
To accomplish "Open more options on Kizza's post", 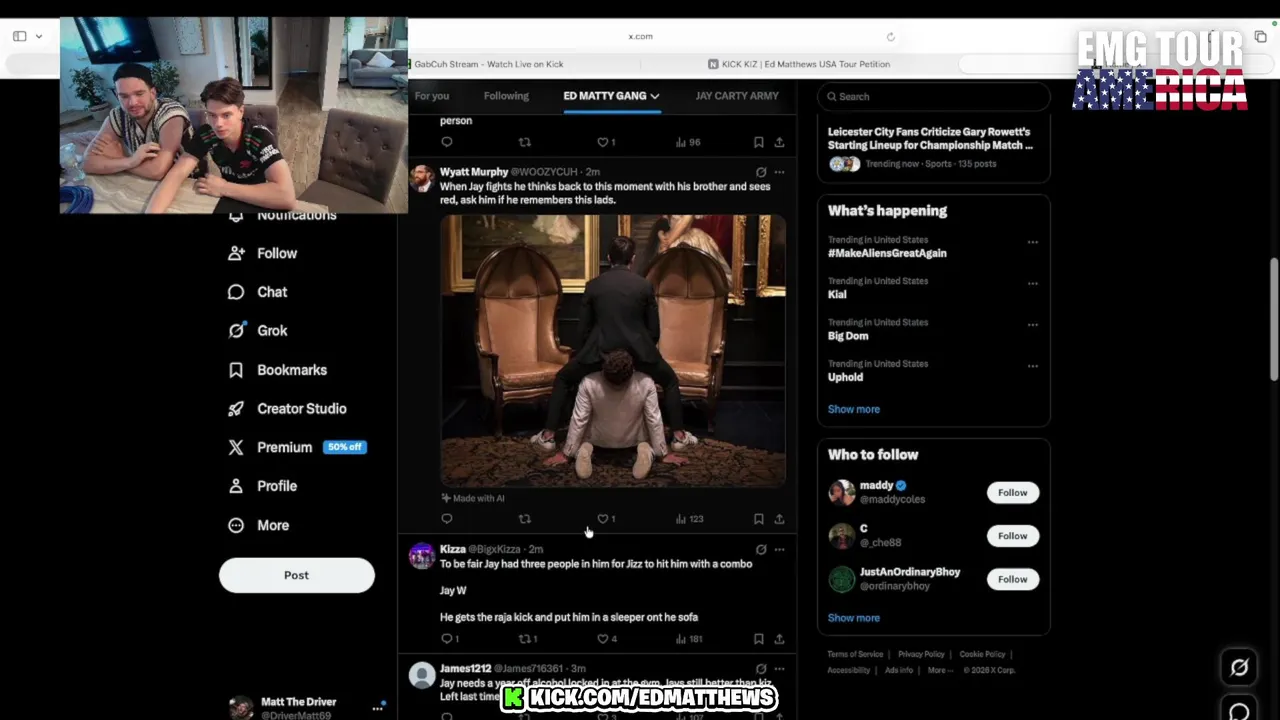I will pos(779,549).
